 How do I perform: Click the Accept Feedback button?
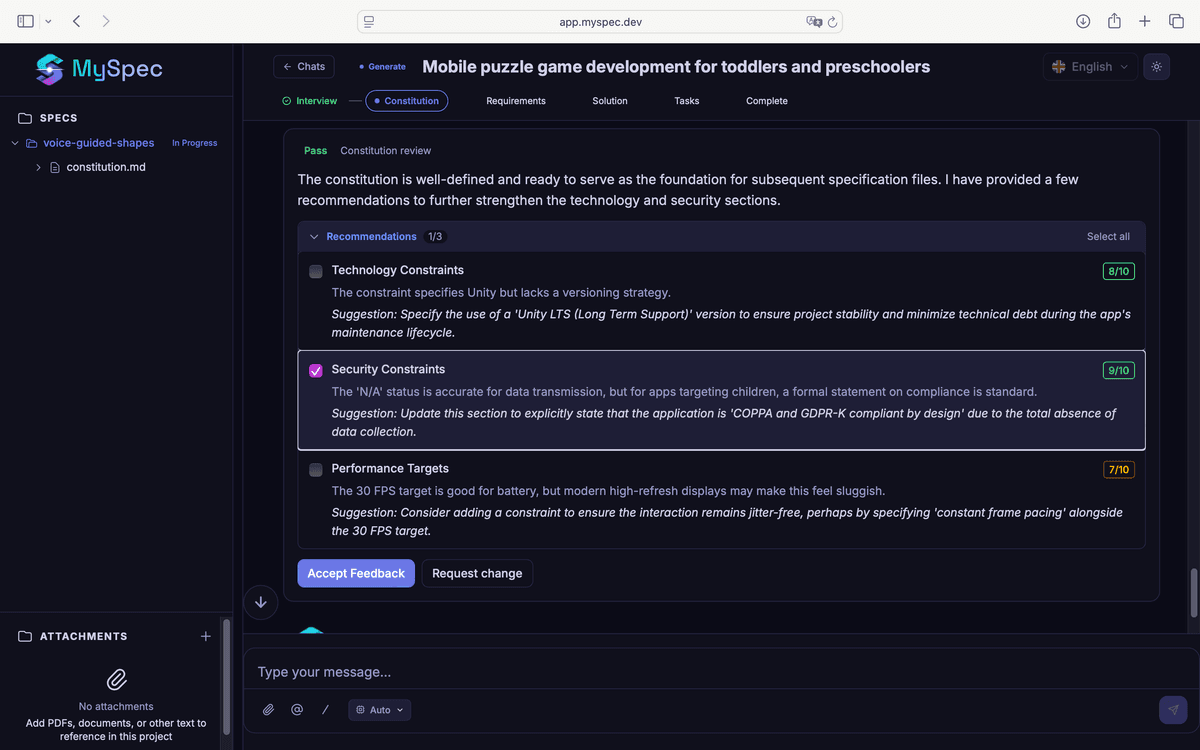pos(356,573)
